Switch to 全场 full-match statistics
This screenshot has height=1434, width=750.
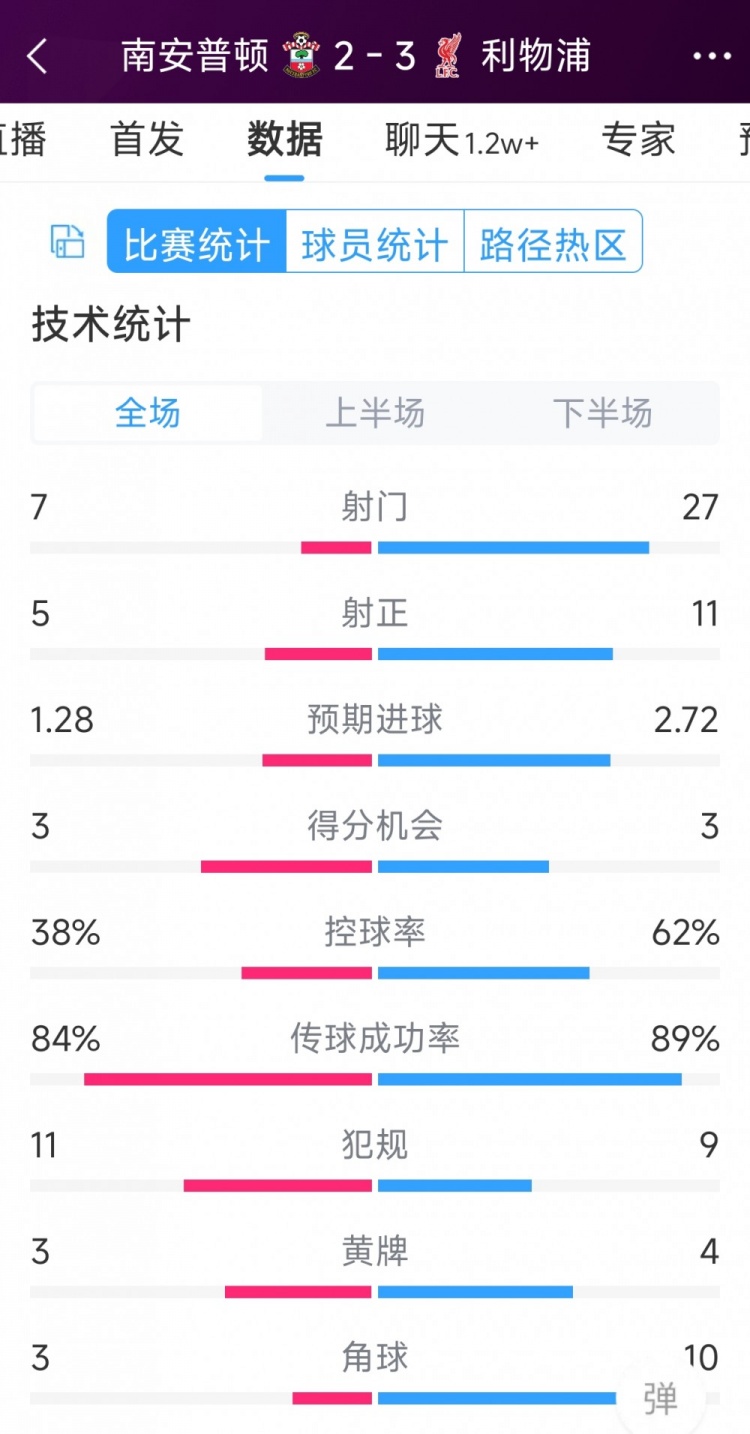pos(148,413)
